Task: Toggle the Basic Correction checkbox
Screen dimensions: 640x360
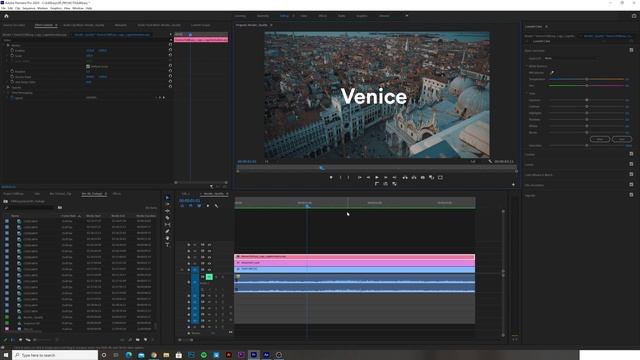Action: pos(631,50)
